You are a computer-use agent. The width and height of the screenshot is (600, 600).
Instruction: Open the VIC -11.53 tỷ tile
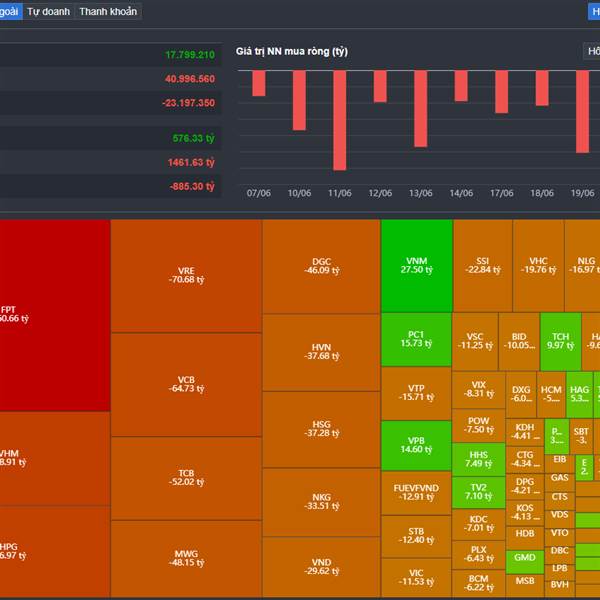click(x=416, y=577)
